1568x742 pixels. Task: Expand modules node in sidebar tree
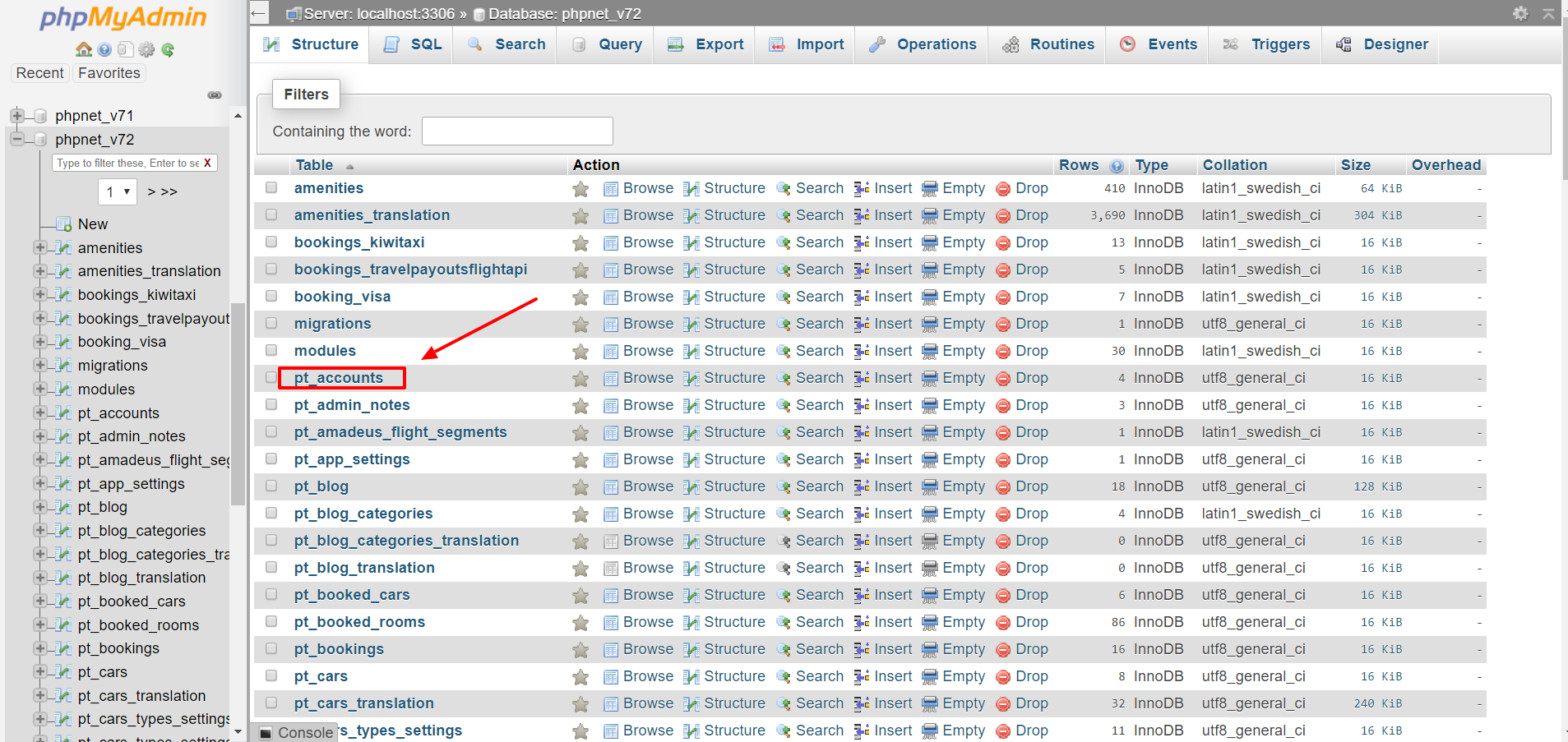pyautogui.click(x=39, y=389)
